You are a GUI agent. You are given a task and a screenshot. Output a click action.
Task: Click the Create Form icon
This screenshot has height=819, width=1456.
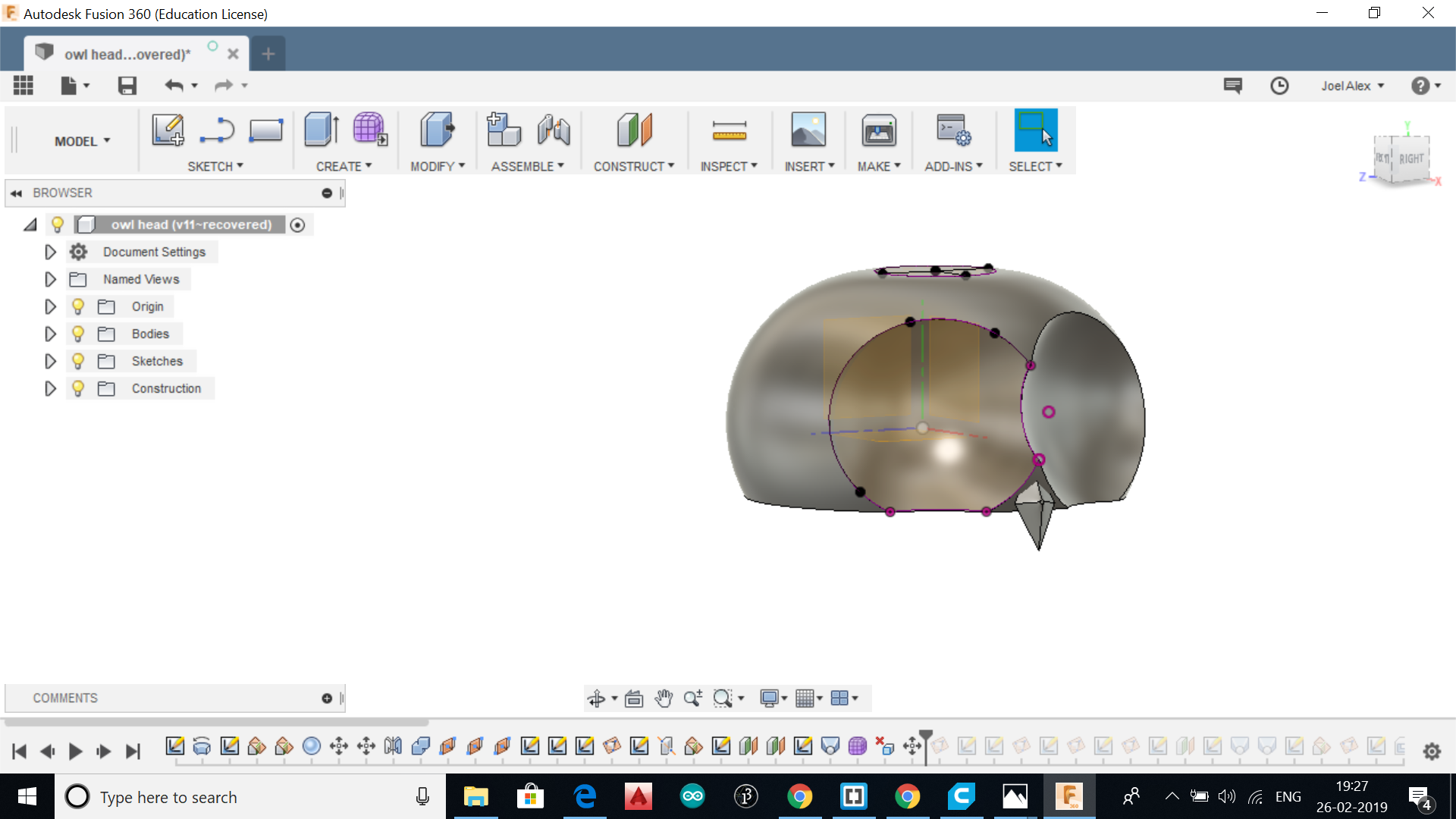tap(369, 130)
